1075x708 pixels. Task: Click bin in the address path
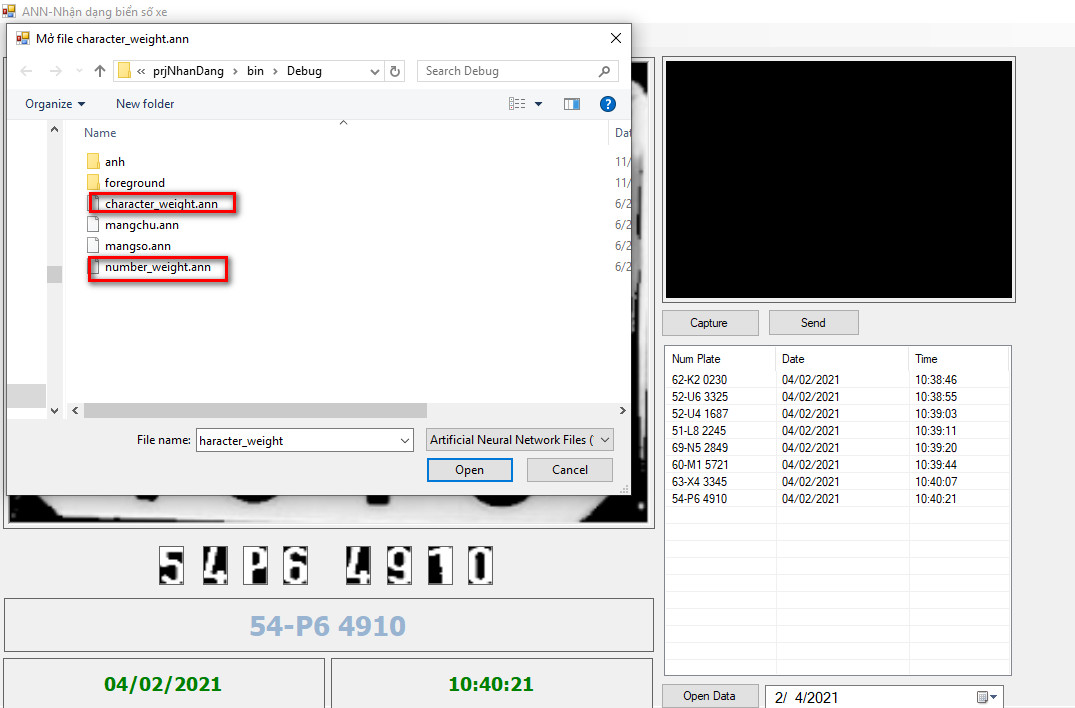click(x=255, y=71)
